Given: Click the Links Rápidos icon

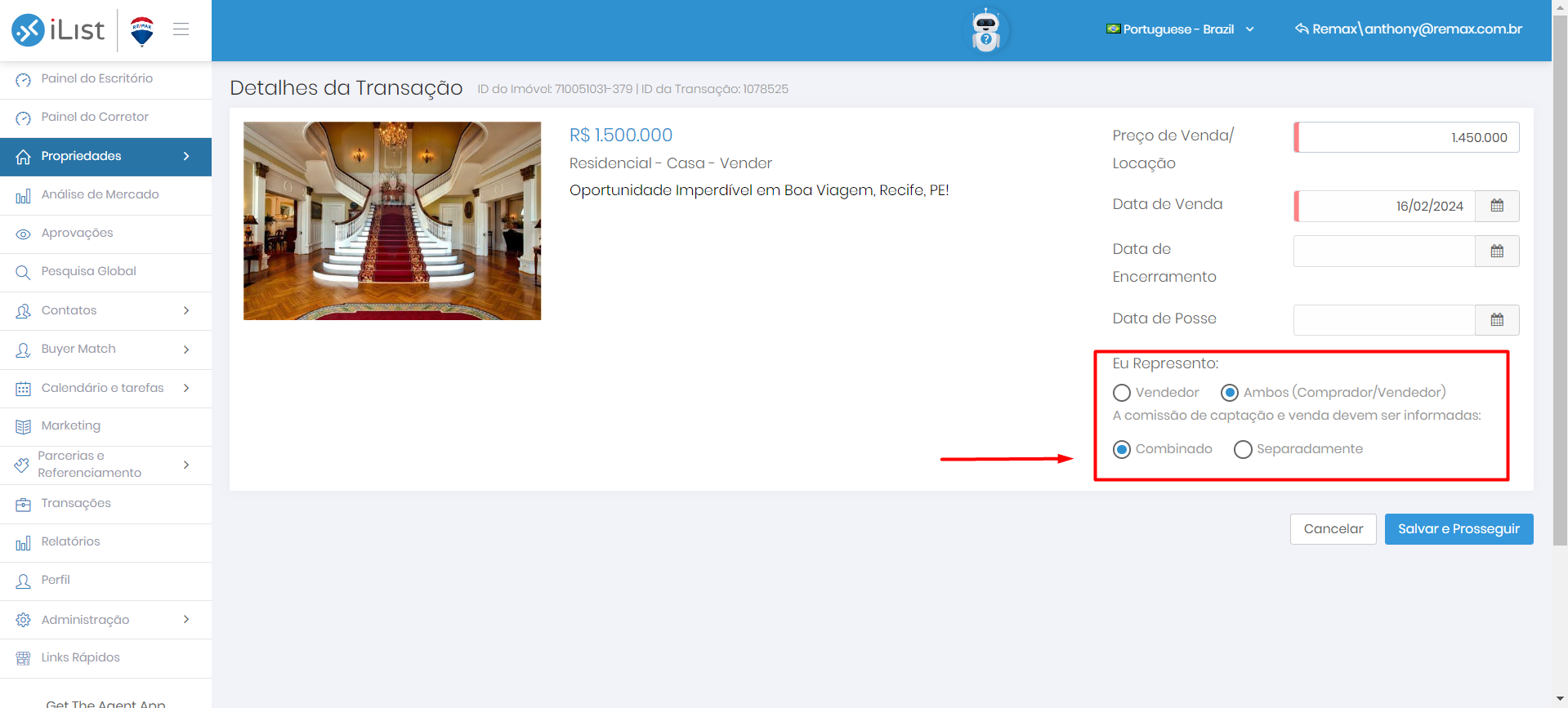Looking at the screenshot, I should pyautogui.click(x=23, y=658).
